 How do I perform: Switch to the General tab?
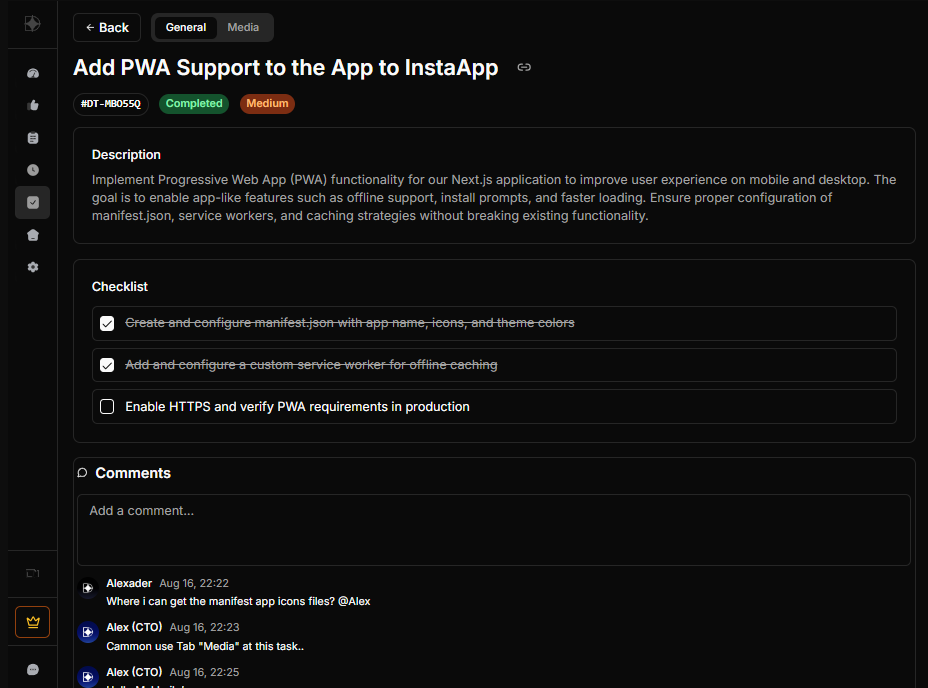[186, 27]
